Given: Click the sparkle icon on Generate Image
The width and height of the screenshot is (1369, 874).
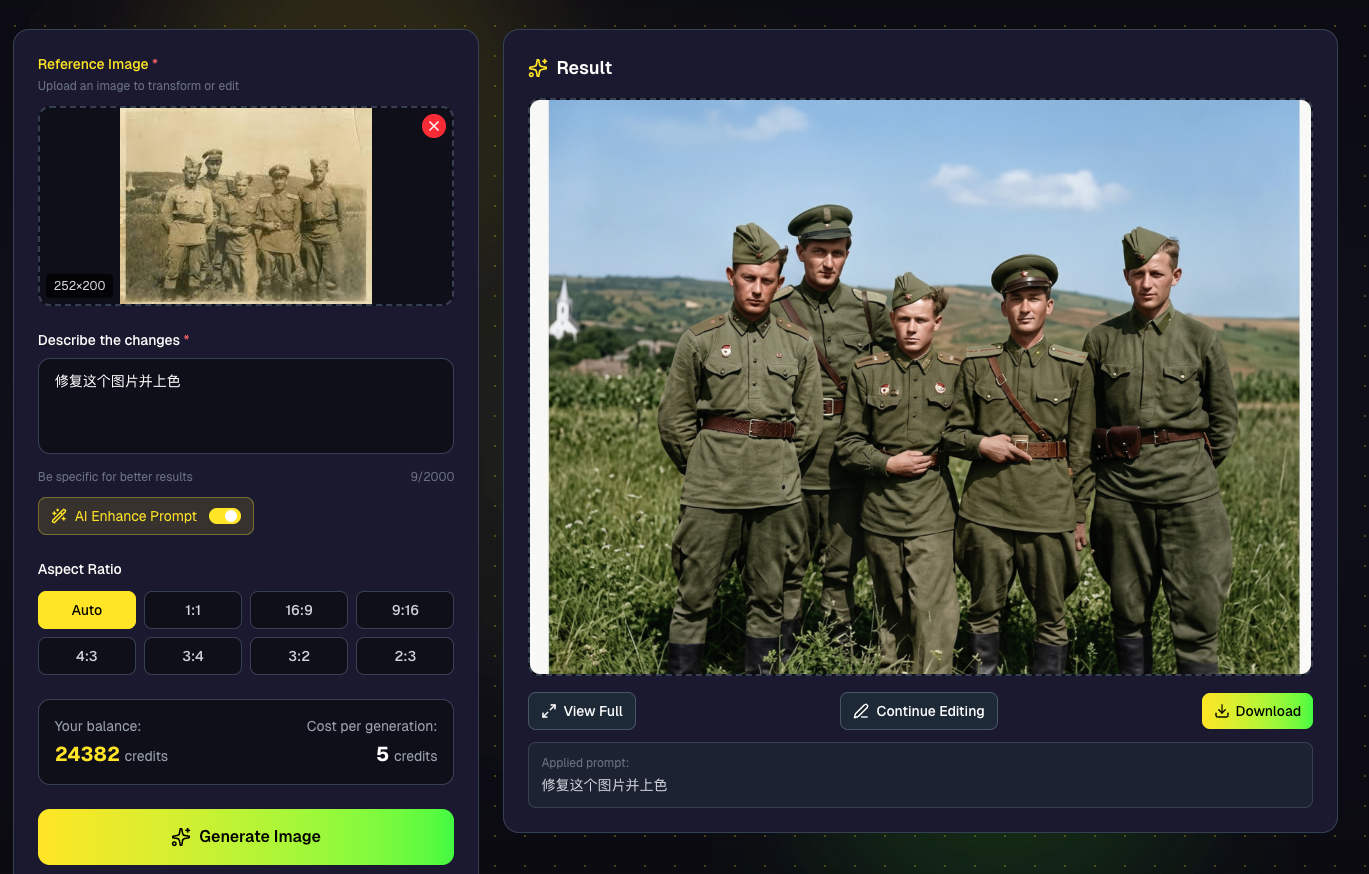Looking at the screenshot, I should tap(181, 837).
